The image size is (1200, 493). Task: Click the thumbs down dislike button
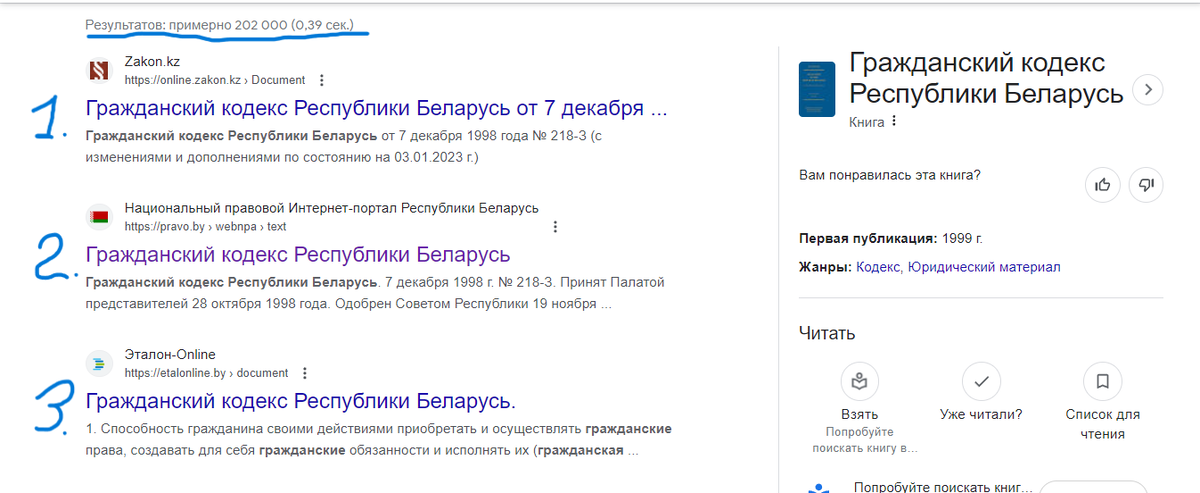1146,184
